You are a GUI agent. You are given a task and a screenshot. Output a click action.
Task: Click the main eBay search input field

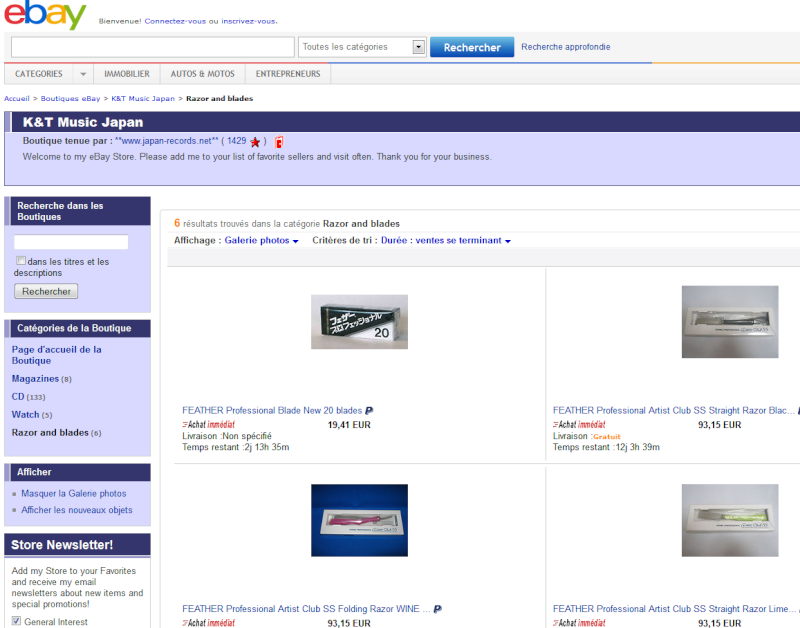[x=153, y=47]
